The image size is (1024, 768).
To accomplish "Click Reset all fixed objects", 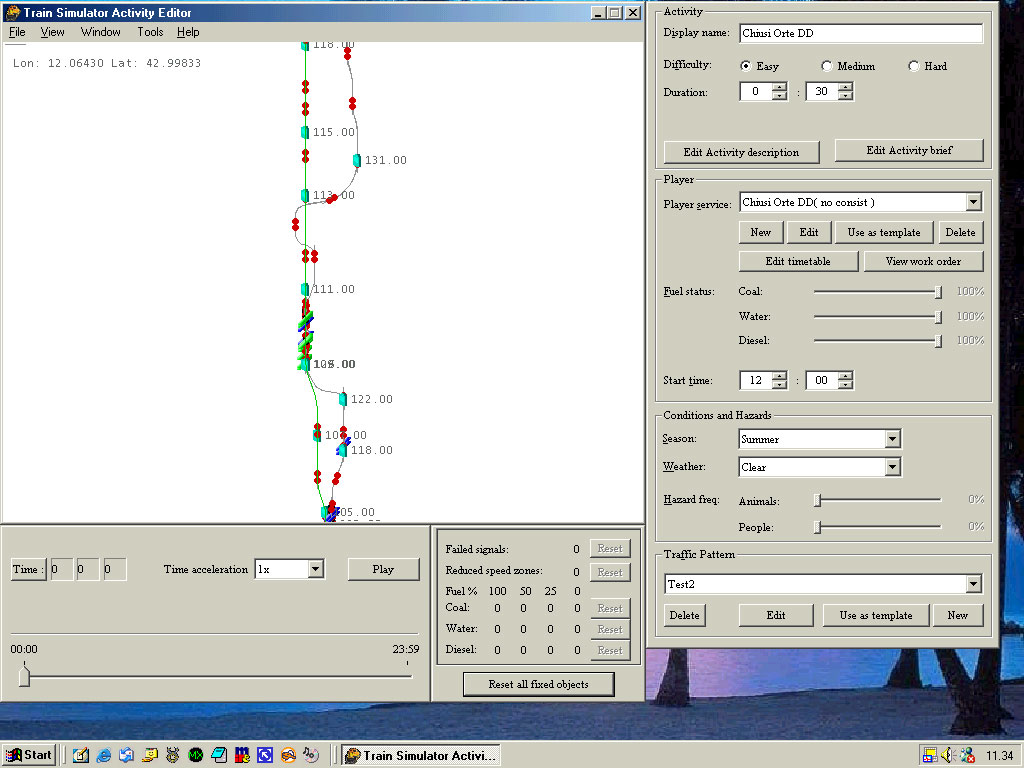I will click(538, 684).
